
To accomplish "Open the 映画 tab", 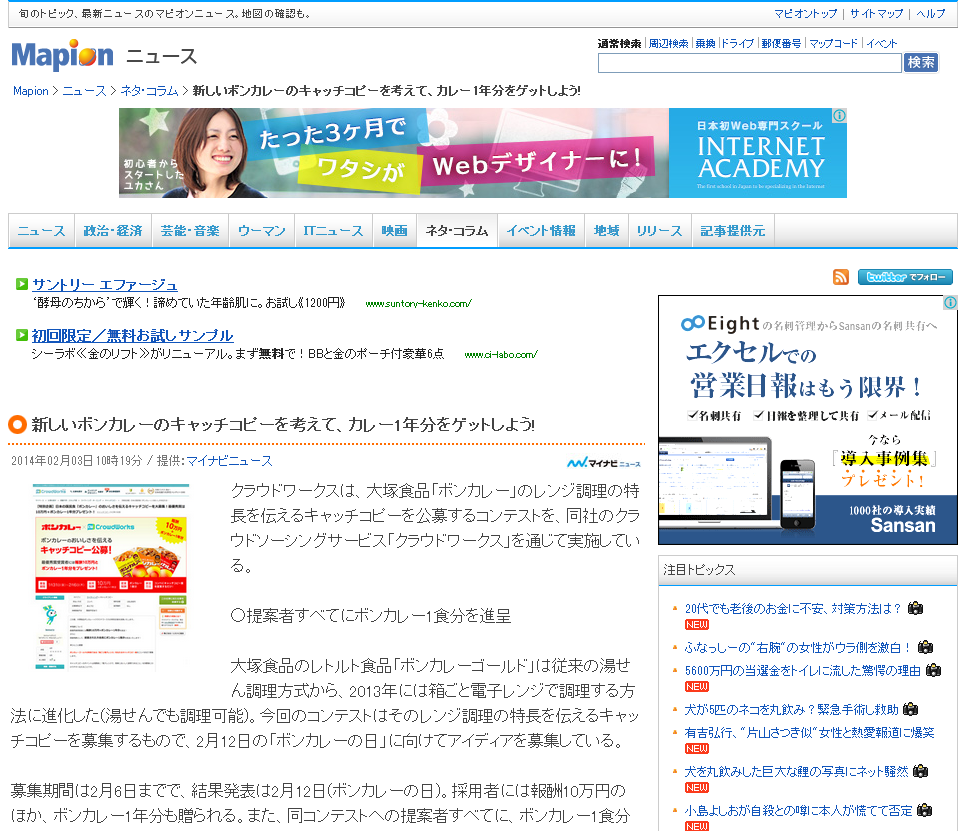I will click(x=394, y=231).
